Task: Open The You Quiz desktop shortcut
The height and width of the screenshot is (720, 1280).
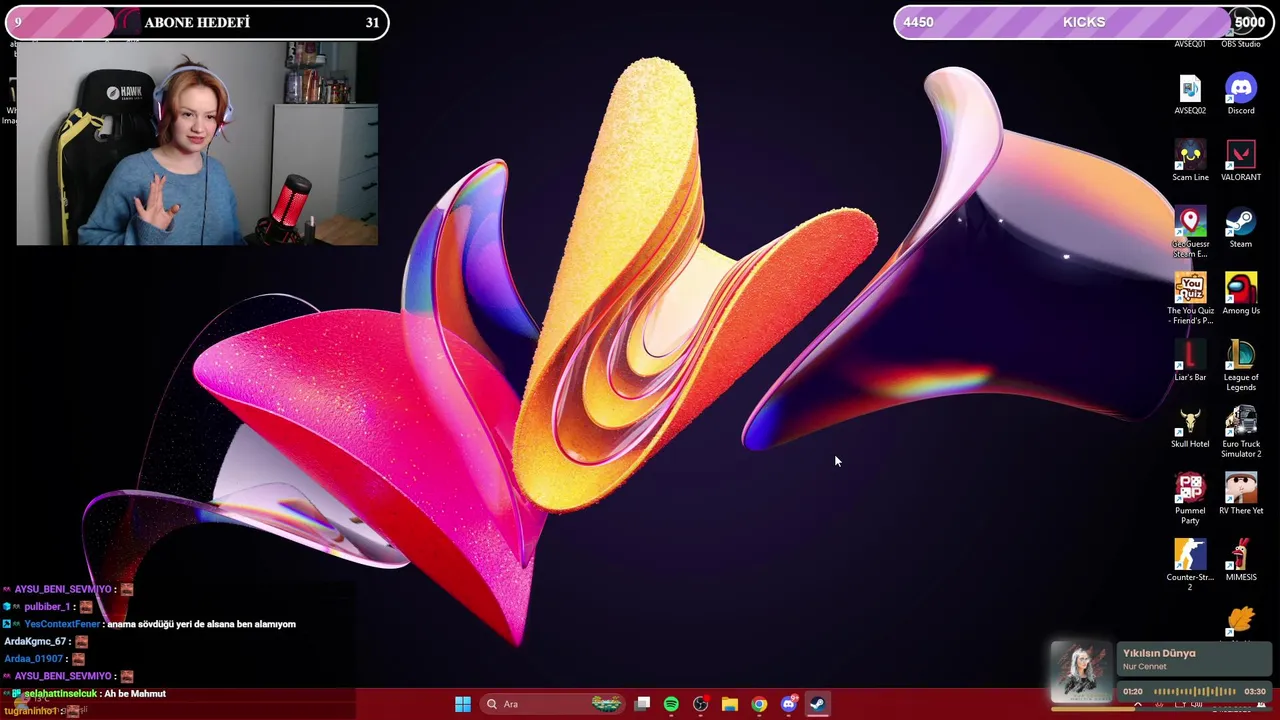Action: pos(1190,299)
